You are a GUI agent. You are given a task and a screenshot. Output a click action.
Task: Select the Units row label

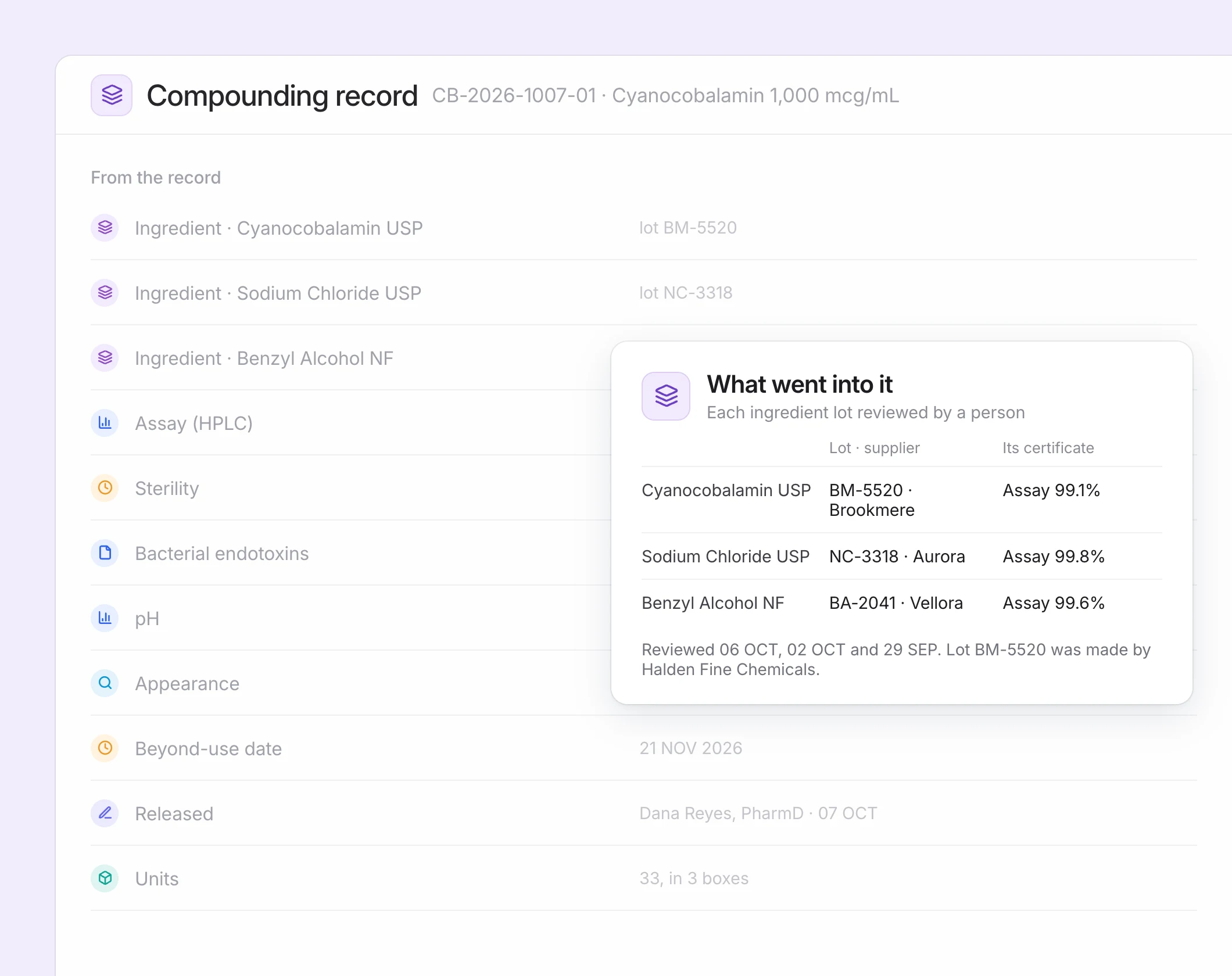(157, 879)
